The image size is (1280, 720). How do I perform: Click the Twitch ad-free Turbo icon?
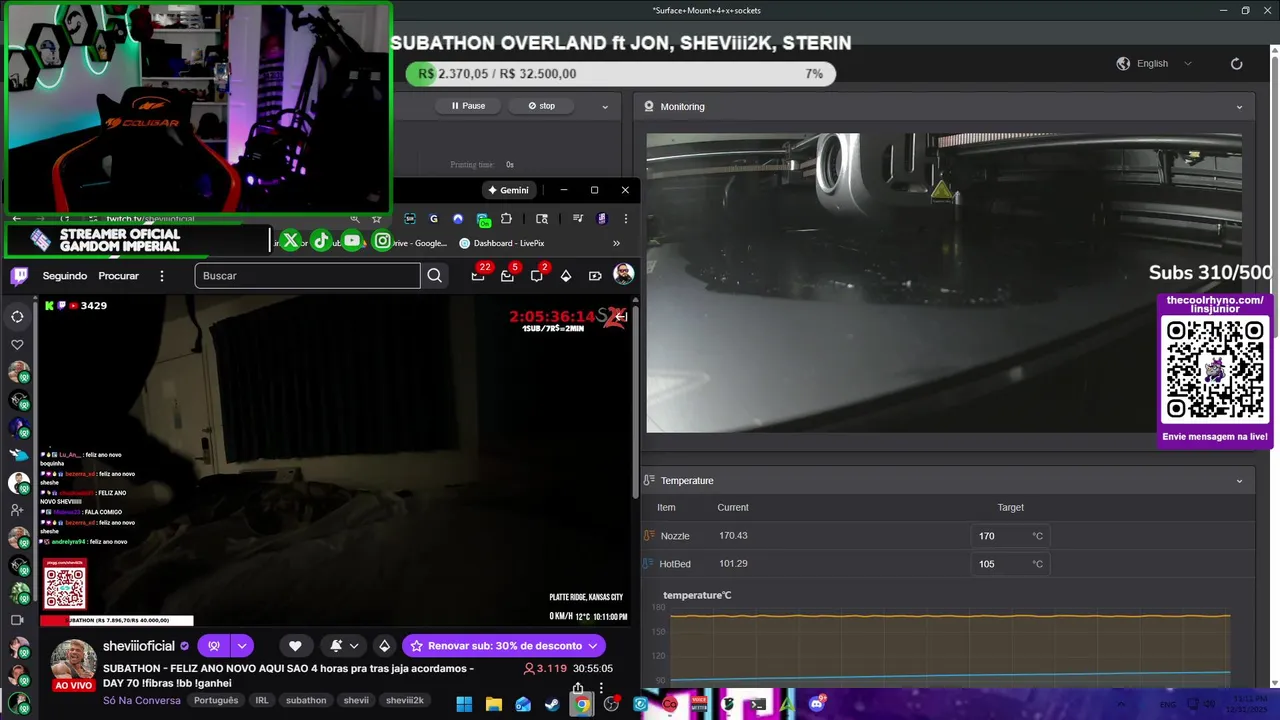click(595, 276)
